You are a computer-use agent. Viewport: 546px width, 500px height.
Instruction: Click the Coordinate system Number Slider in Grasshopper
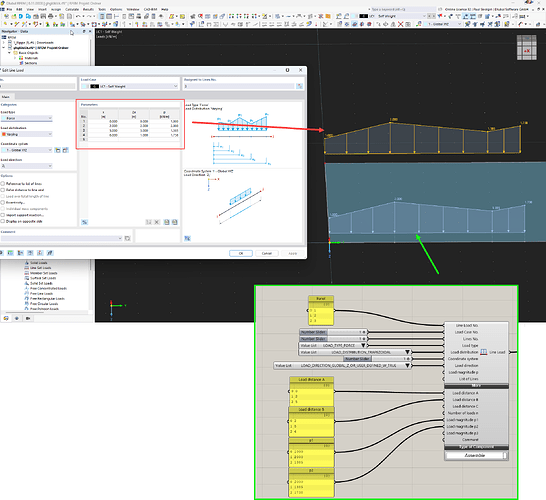(377, 359)
